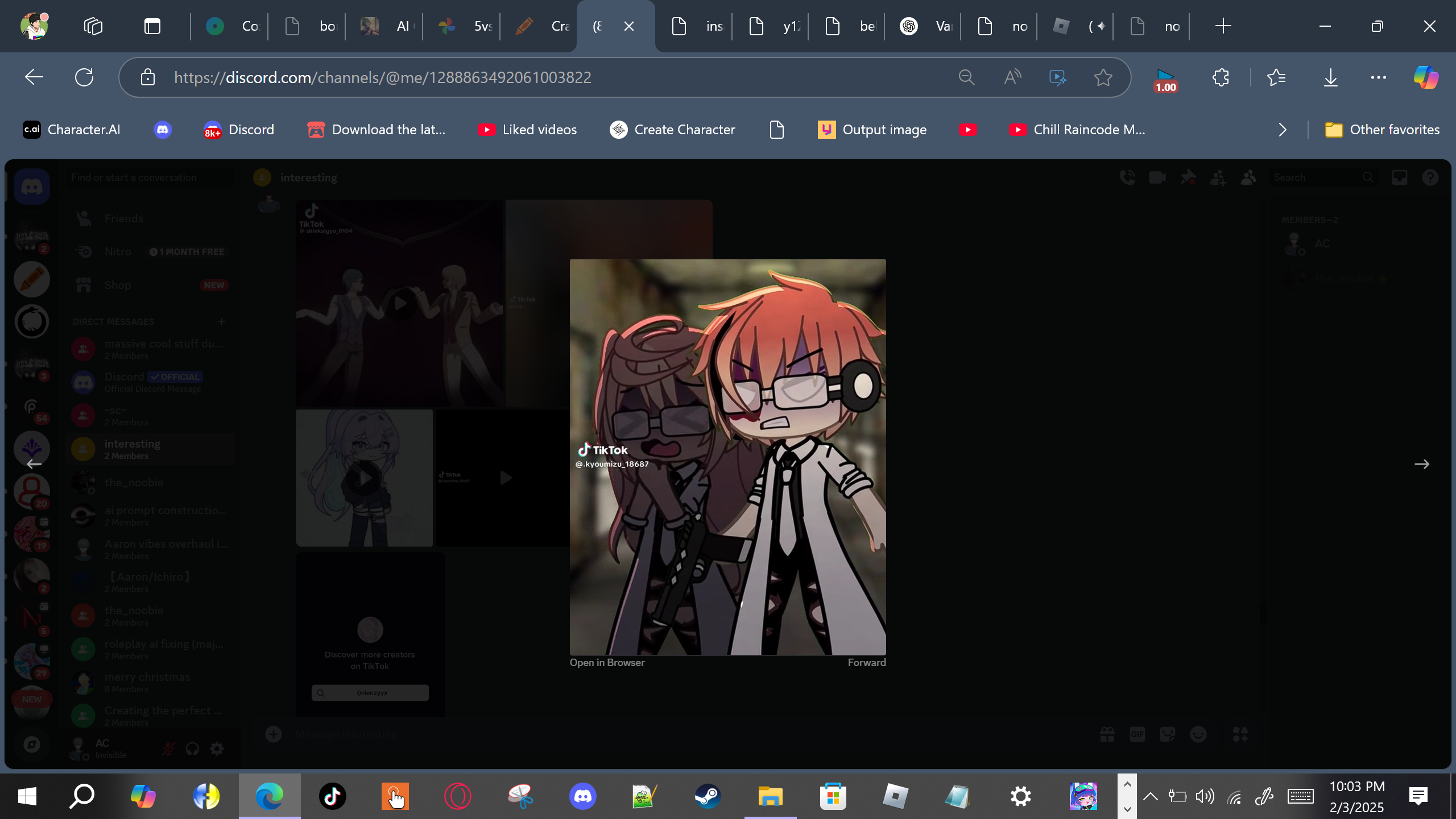
Task: Open Windows Search from taskbar
Action: pos(82,796)
